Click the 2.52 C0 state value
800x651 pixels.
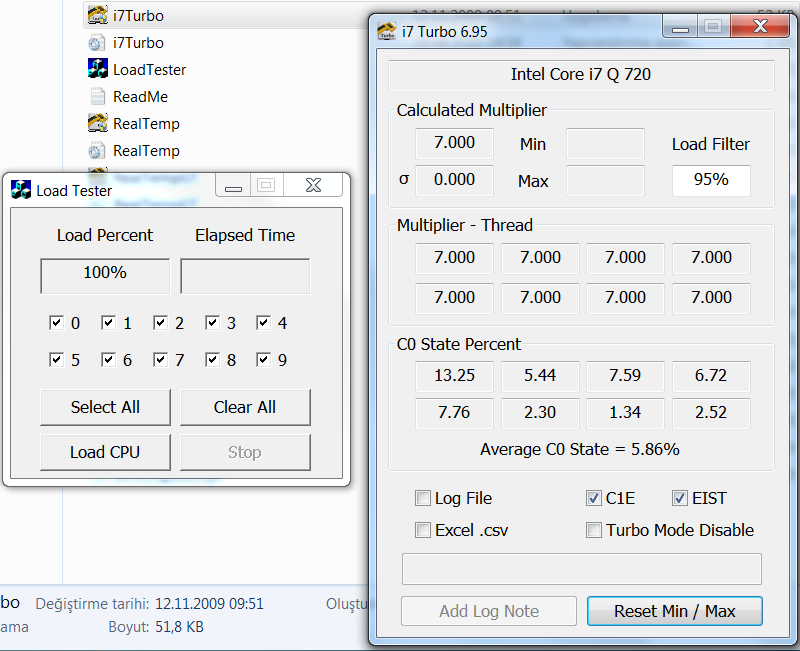tap(711, 413)
